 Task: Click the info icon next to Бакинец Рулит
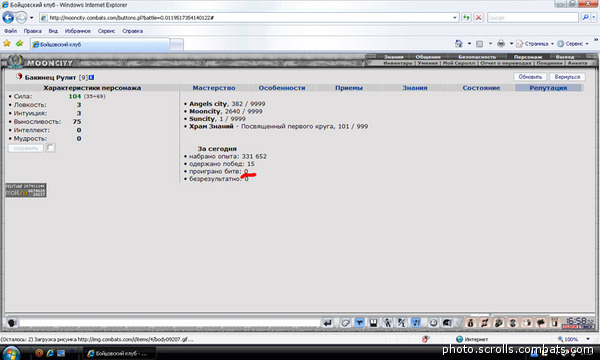(91, 77)
